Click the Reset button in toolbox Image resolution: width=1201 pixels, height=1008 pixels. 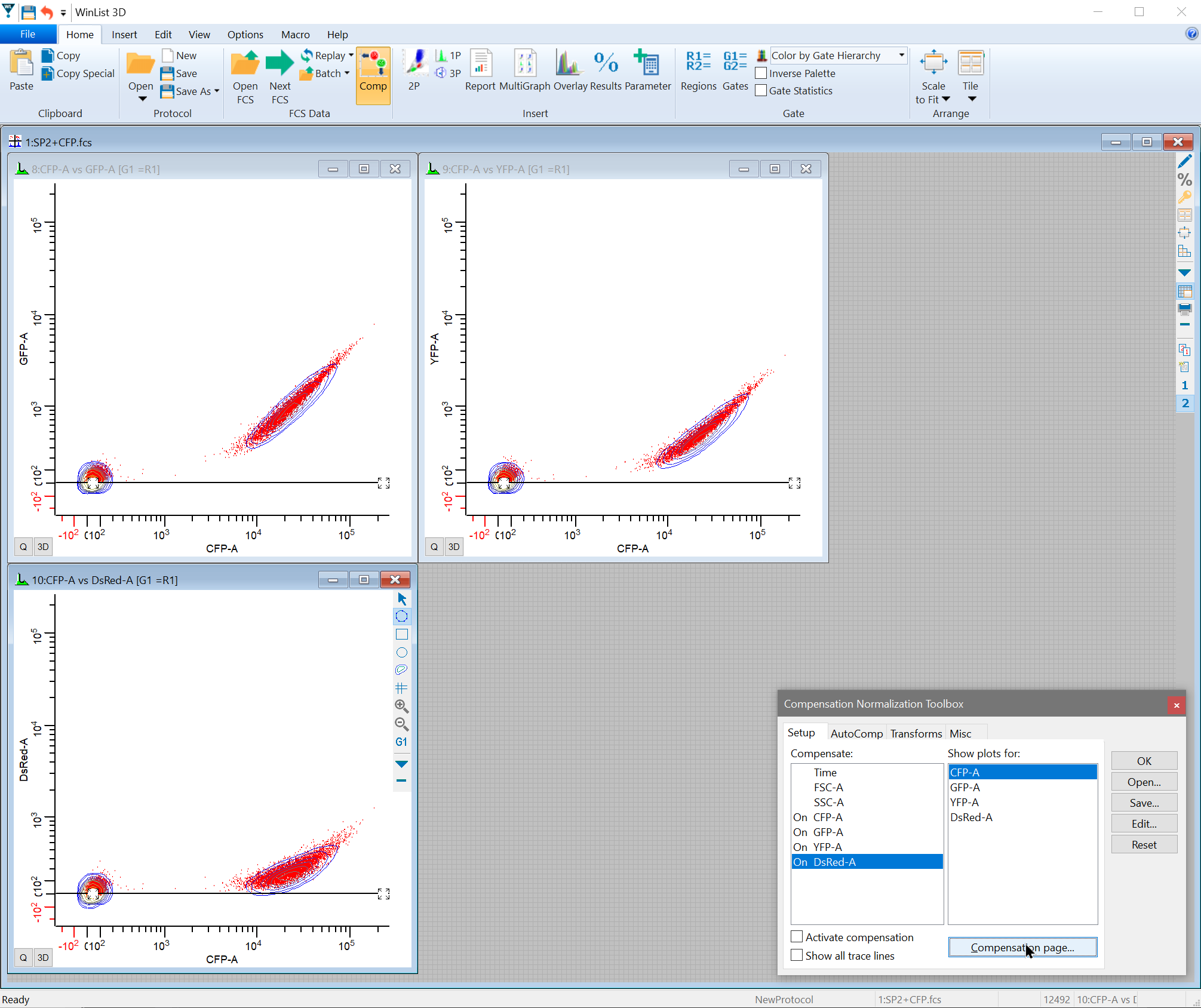pos(1144,845)
